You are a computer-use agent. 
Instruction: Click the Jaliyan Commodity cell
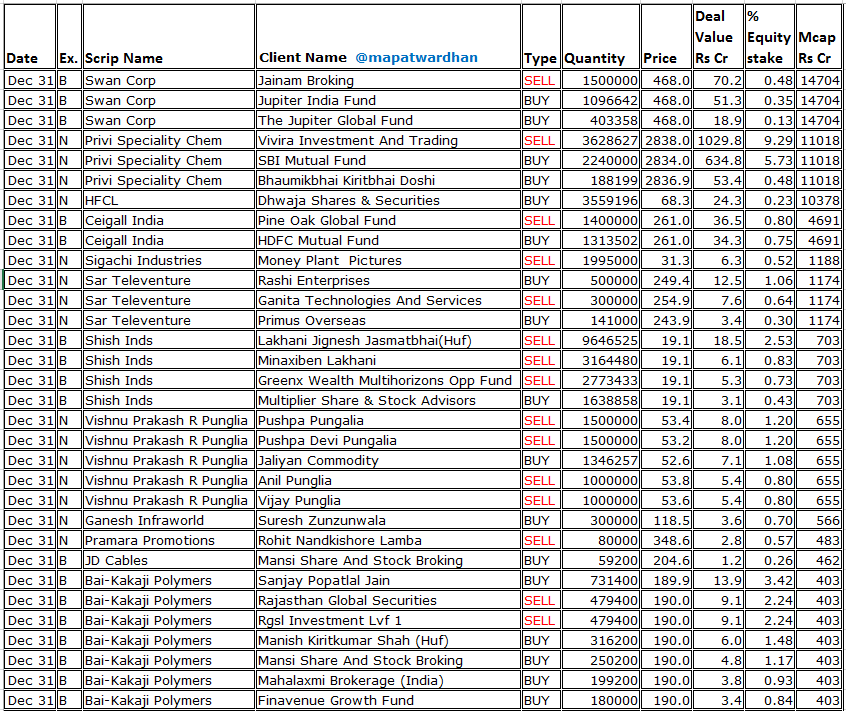pyautogui.click(x=388, y=460)
